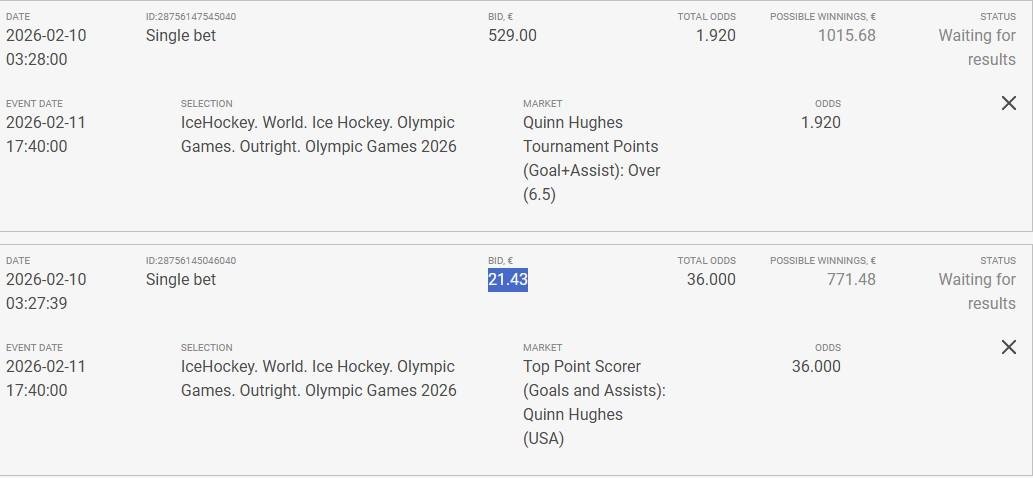Click the Total Odds value 36.000 in header row
Screen dimensions: 1033x478
click(x=710, y=280)
